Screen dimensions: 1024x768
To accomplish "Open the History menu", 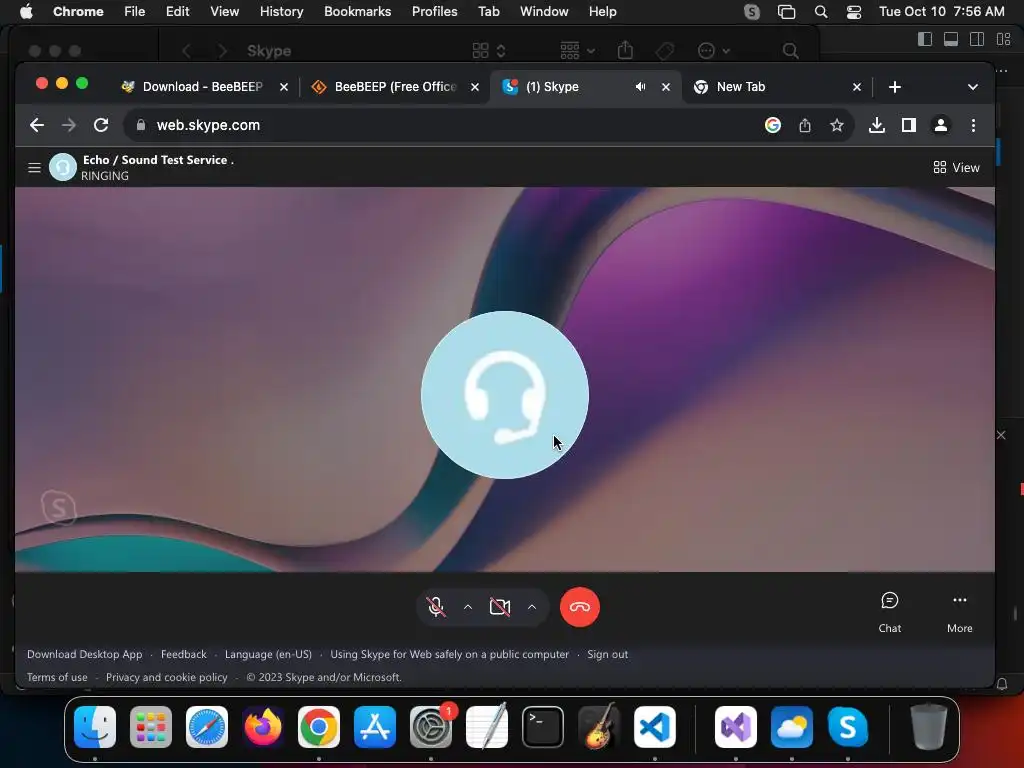I will pos(281,12).
